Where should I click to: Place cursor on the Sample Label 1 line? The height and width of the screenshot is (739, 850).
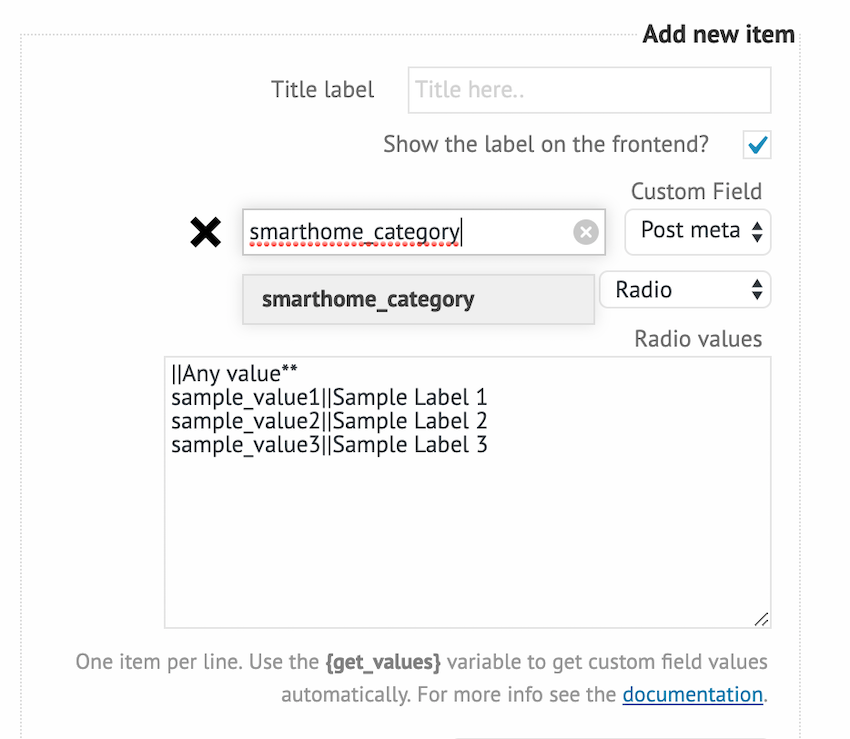coord(329,398)
